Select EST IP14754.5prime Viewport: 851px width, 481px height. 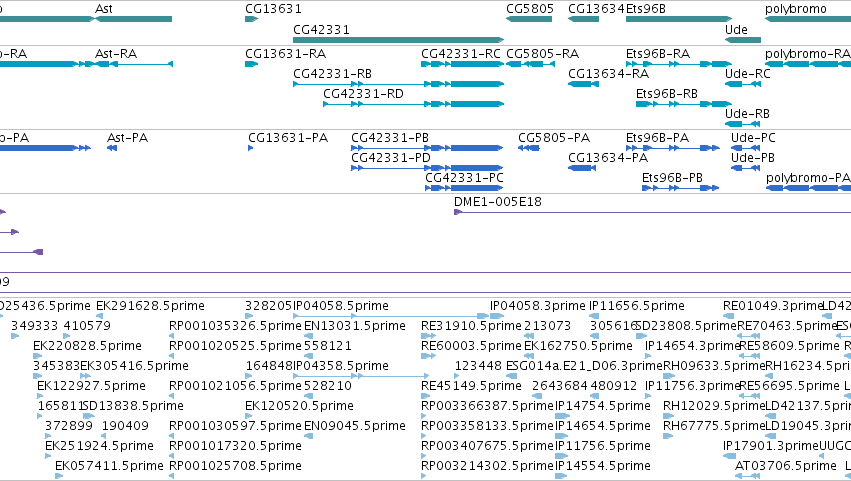(x=602, y=407)
